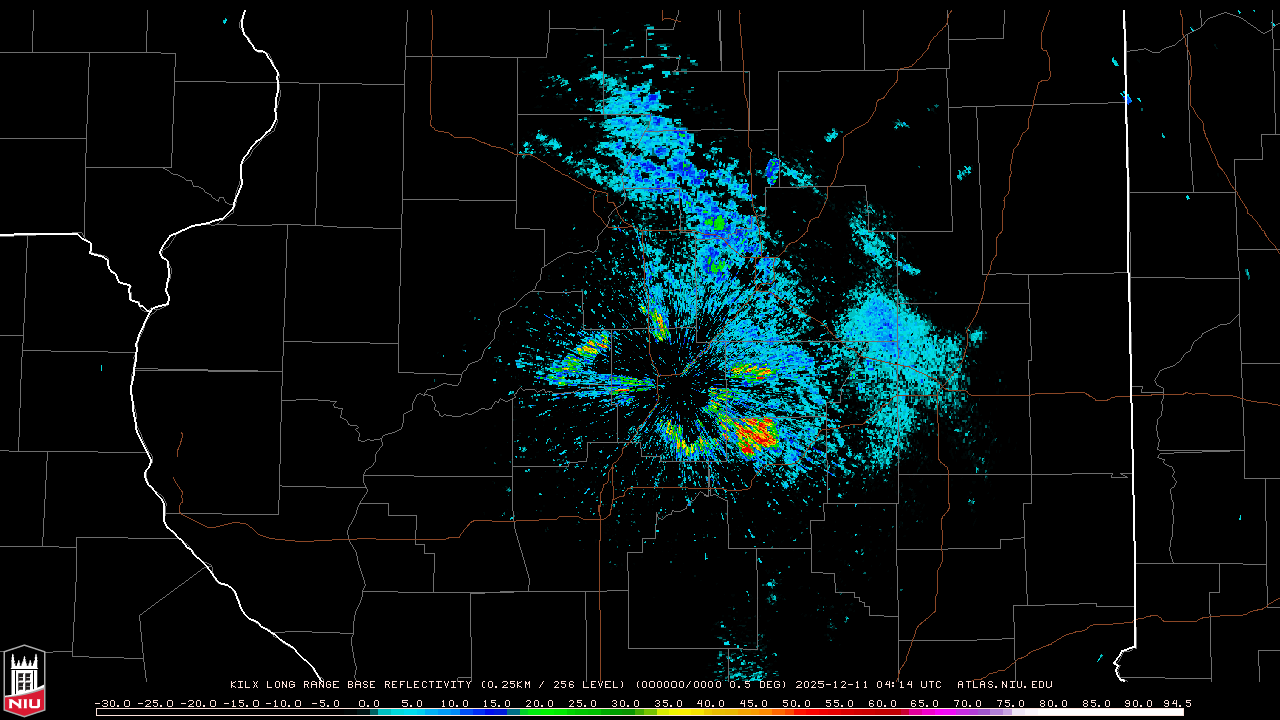Click the KILX Long Range Base Reflectivity title
Viewport: 1280px width, 720px height.
coord(350,685)
